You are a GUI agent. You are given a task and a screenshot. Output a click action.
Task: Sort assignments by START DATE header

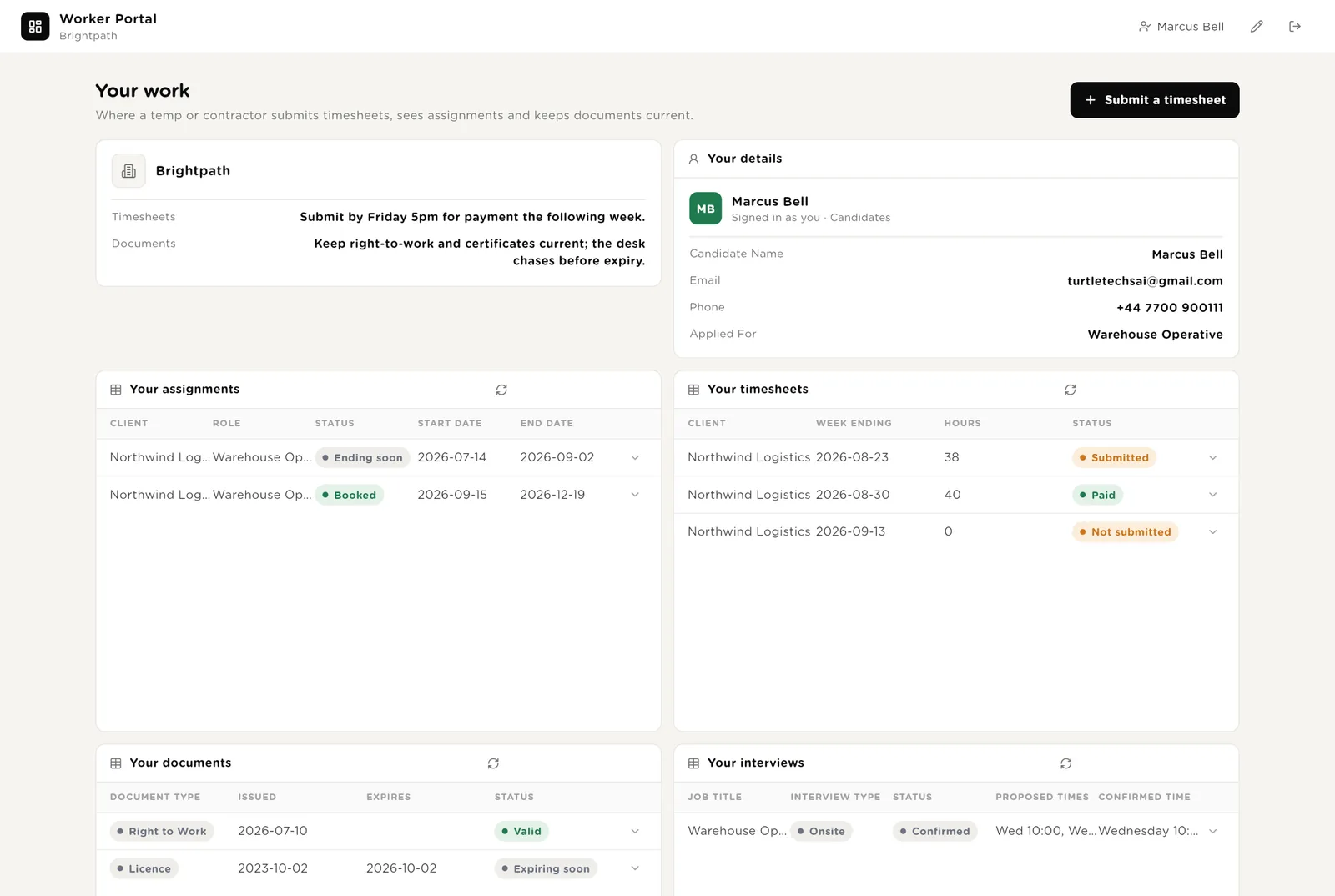(450, 424)
